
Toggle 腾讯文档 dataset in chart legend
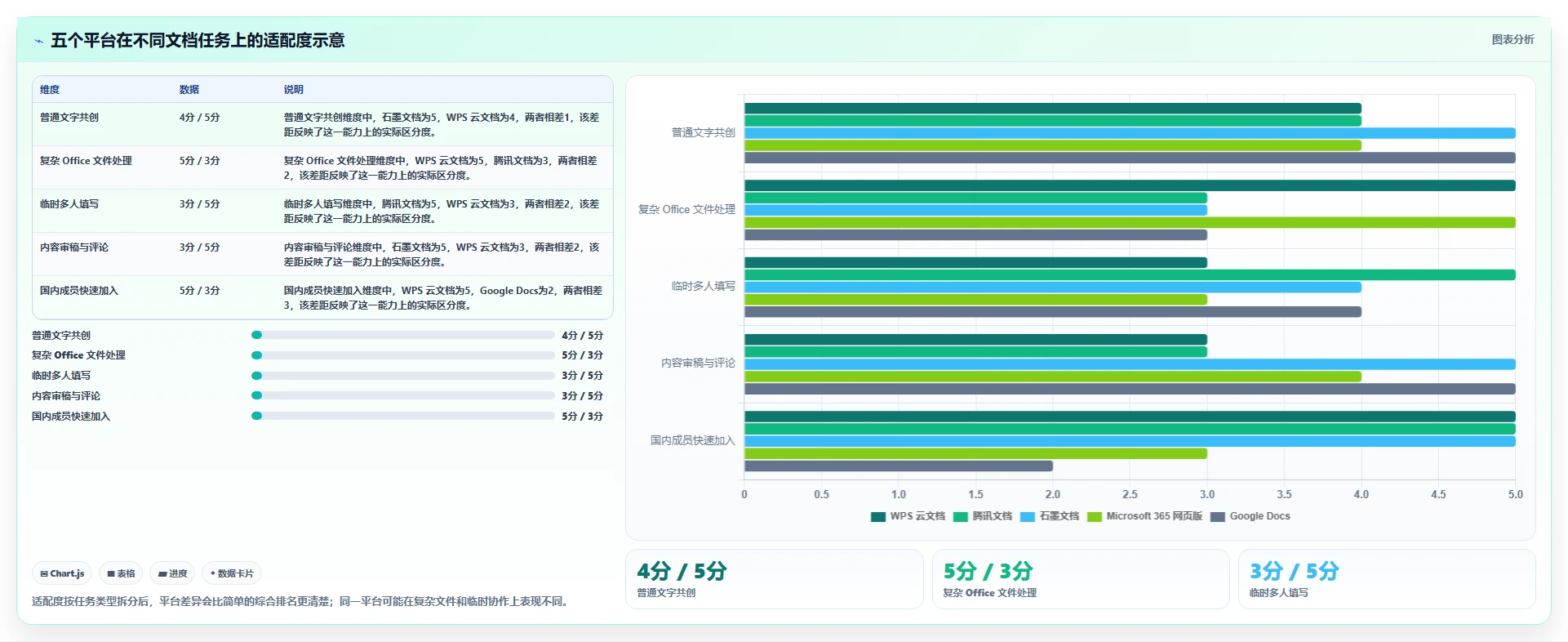coord(983,516)
